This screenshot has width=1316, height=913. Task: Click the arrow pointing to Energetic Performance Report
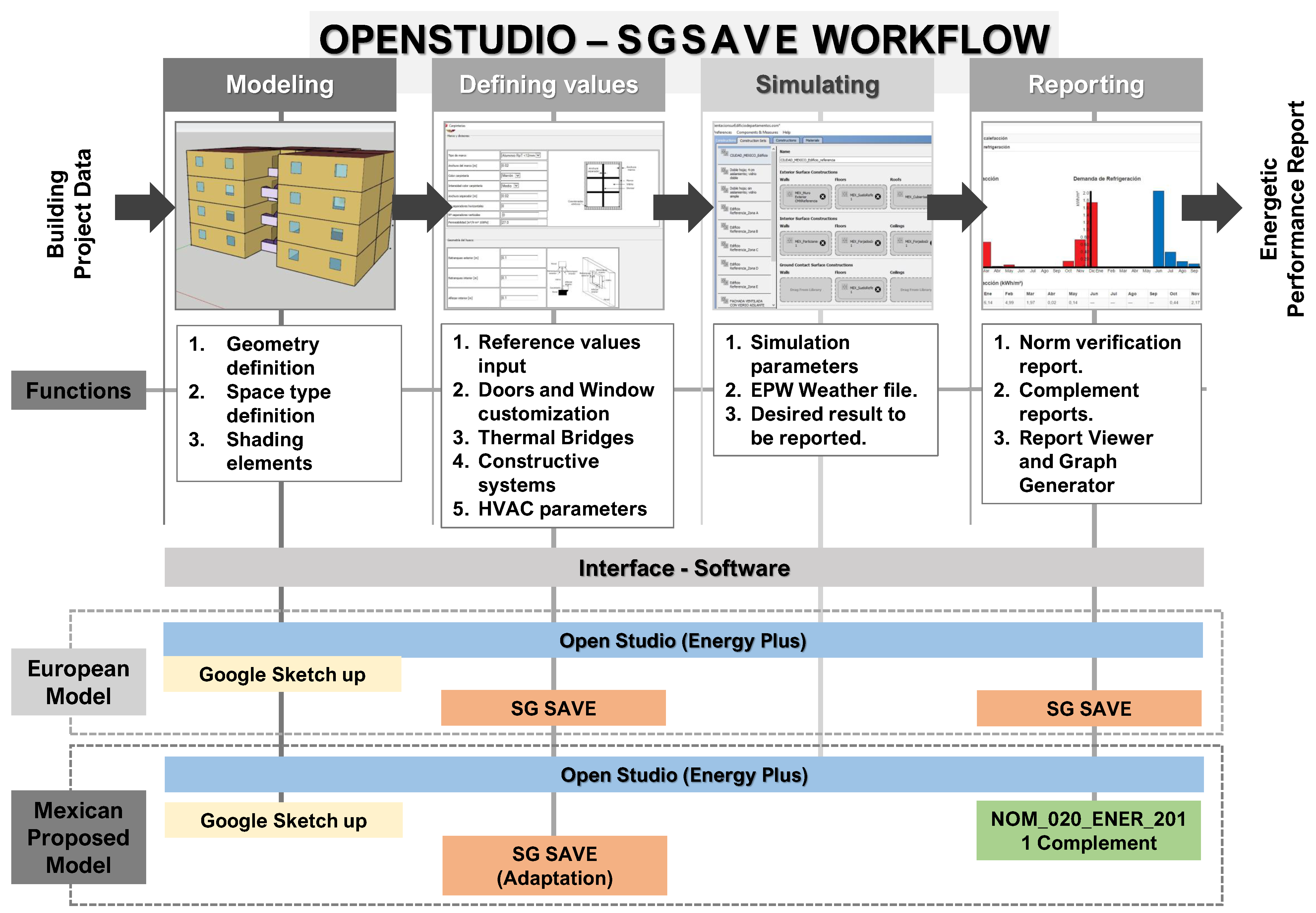1210,207
